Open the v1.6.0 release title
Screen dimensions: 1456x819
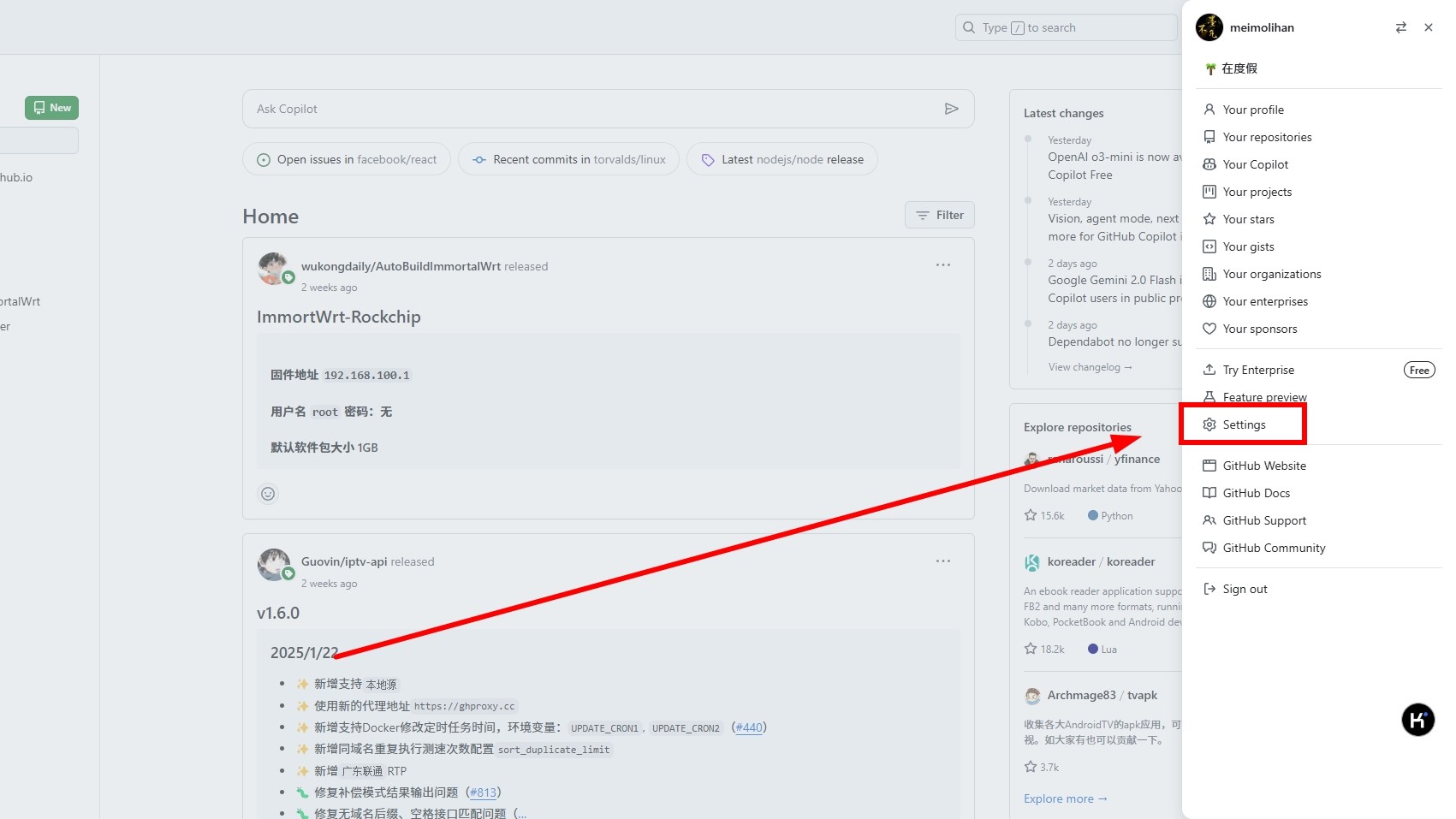pyautogui.click(x=278, y=613)
